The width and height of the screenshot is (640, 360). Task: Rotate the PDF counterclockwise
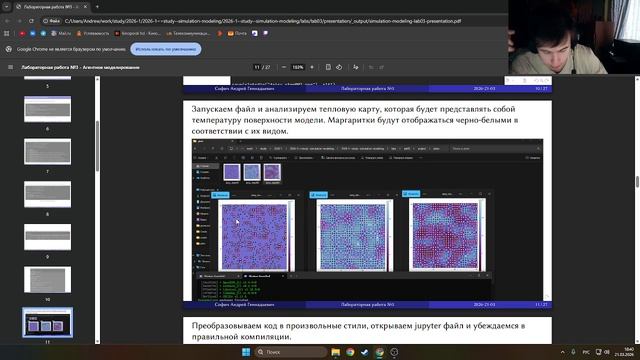coord(339,67)
